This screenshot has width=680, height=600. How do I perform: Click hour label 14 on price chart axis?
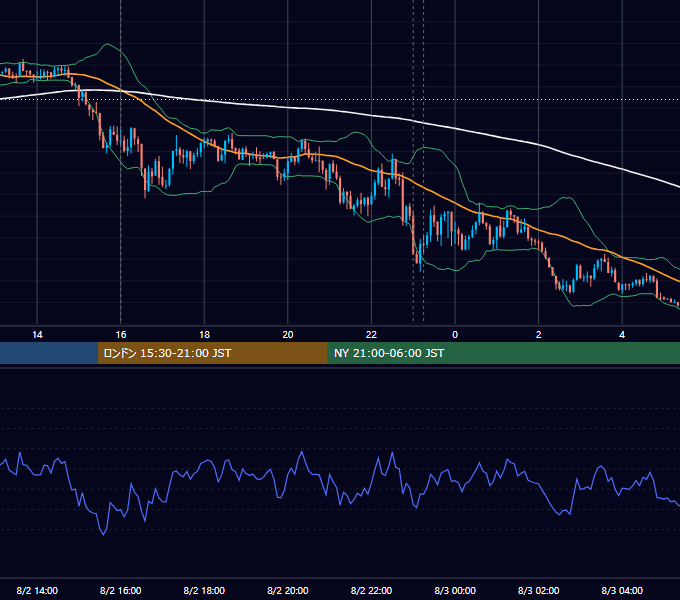point(37,334)
